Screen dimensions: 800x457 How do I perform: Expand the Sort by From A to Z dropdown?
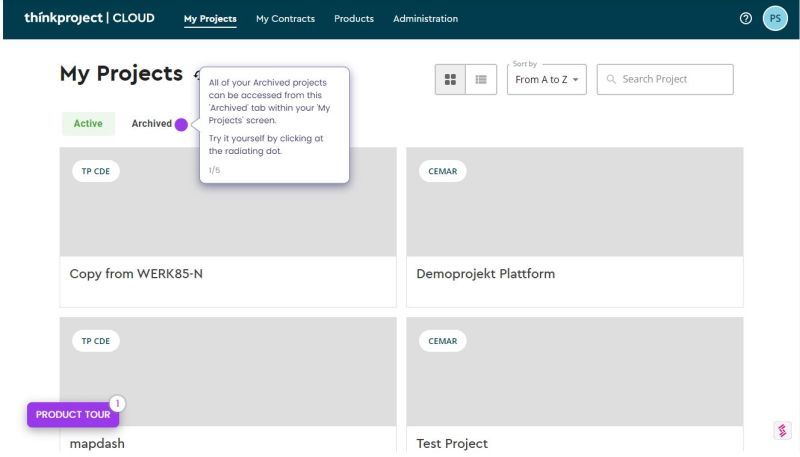pyautogui.click(x=546, y=80)
